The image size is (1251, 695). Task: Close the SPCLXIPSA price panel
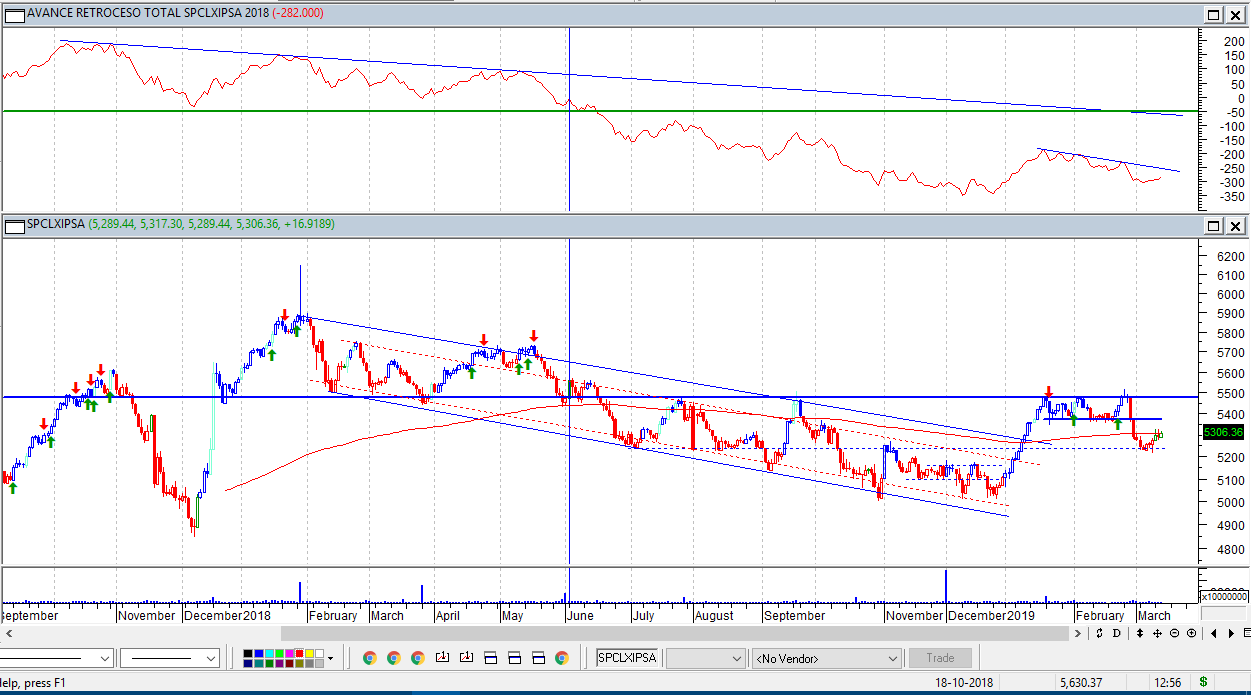click(1235, 224)
